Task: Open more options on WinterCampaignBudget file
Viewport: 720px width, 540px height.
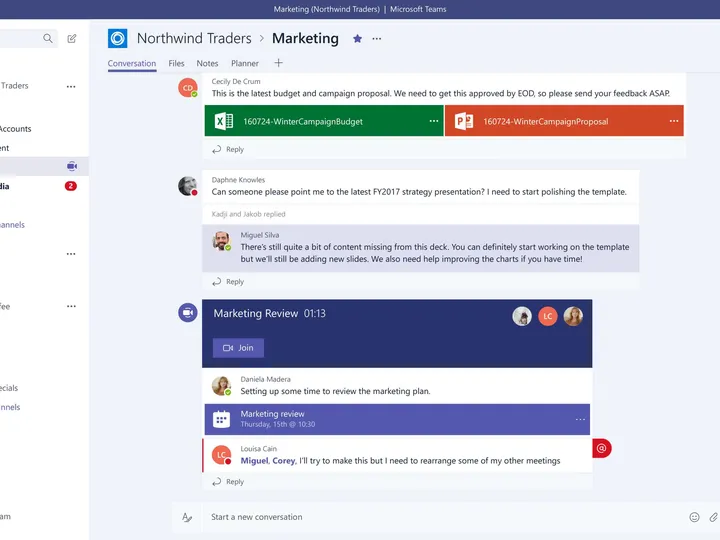Action: [433, 121]
